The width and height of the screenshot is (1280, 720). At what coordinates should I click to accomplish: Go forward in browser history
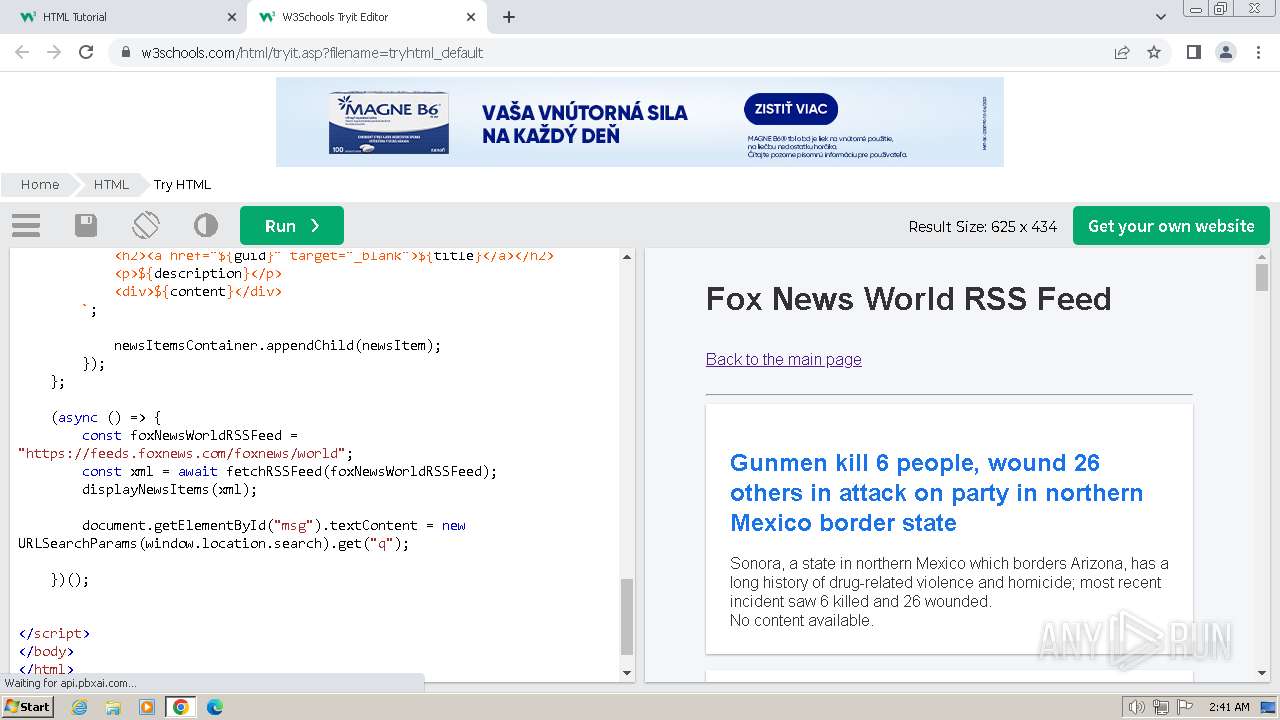(54, 52)
